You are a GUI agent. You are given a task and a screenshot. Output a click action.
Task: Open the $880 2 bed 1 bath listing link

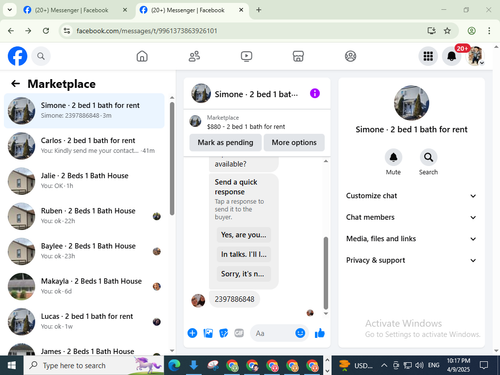[x=246, y=127]
